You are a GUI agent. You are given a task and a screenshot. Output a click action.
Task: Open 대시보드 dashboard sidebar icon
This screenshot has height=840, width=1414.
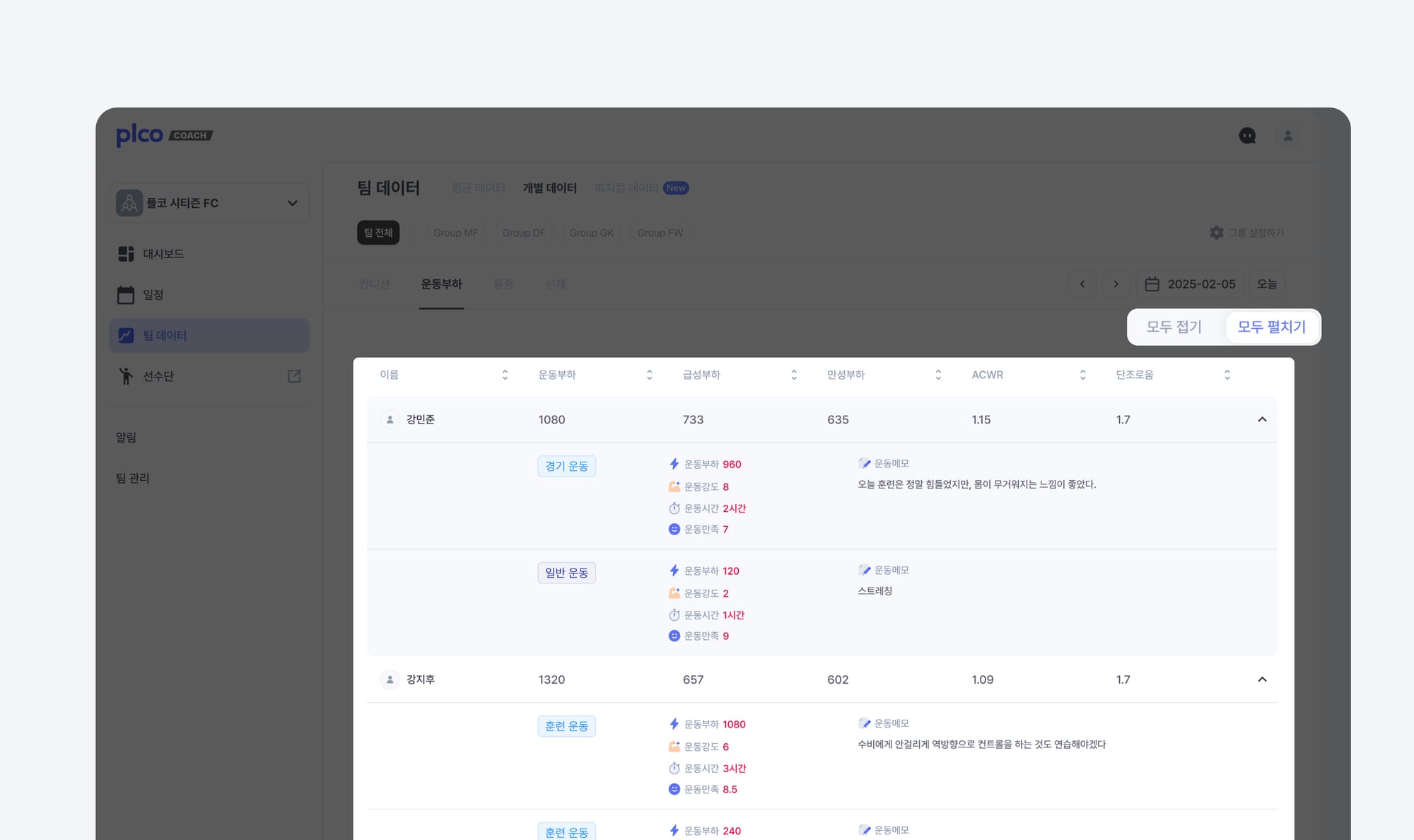(x=126, y=254)
